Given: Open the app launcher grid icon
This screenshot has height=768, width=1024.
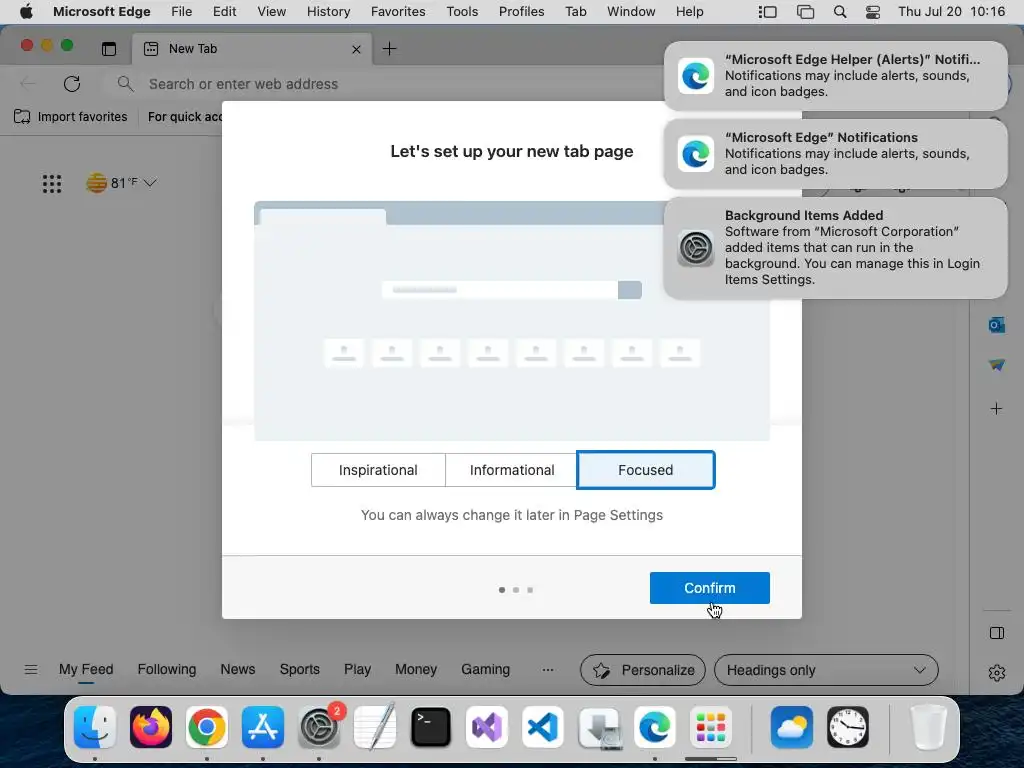Looking at the screenshot, I should [x=52, y=184].
